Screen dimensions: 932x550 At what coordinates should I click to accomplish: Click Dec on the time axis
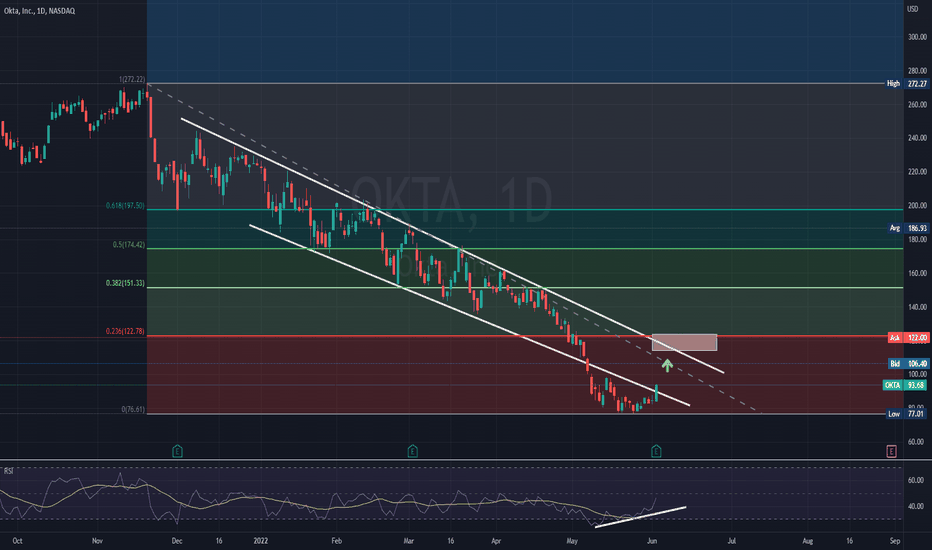tap(177, 541)
